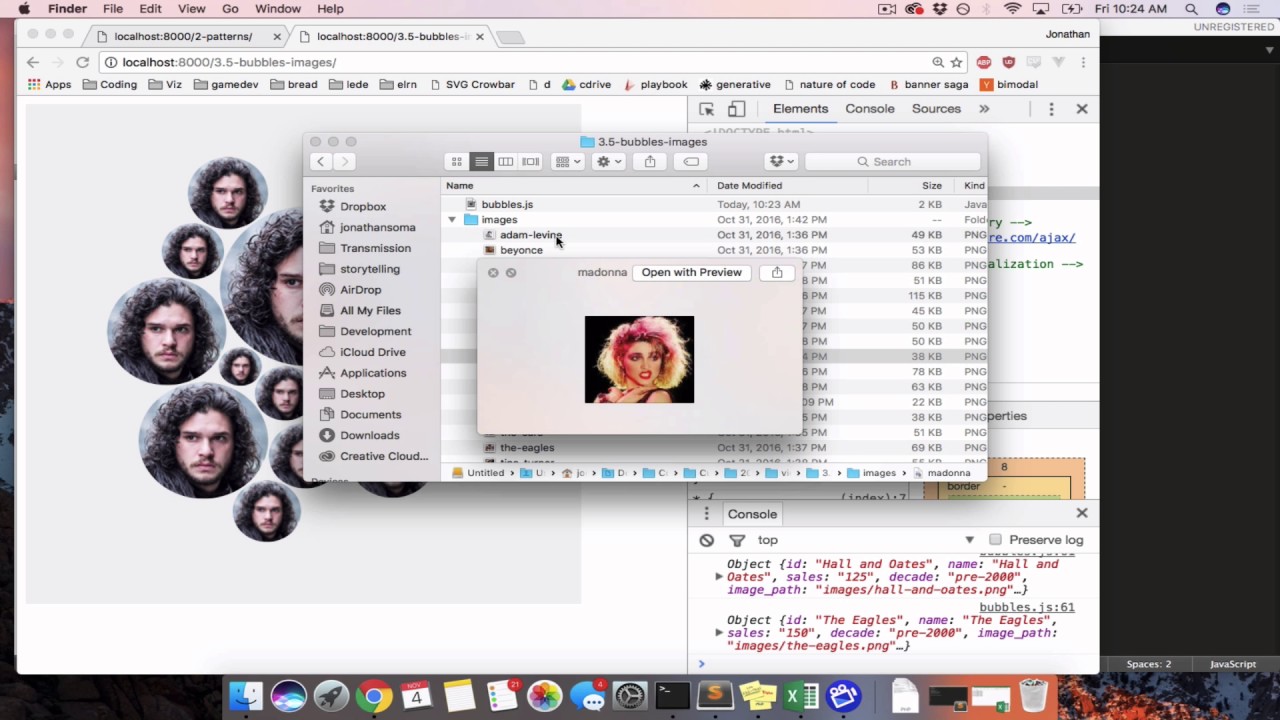Open the Window menu in the menu bar

pos(278,9)
